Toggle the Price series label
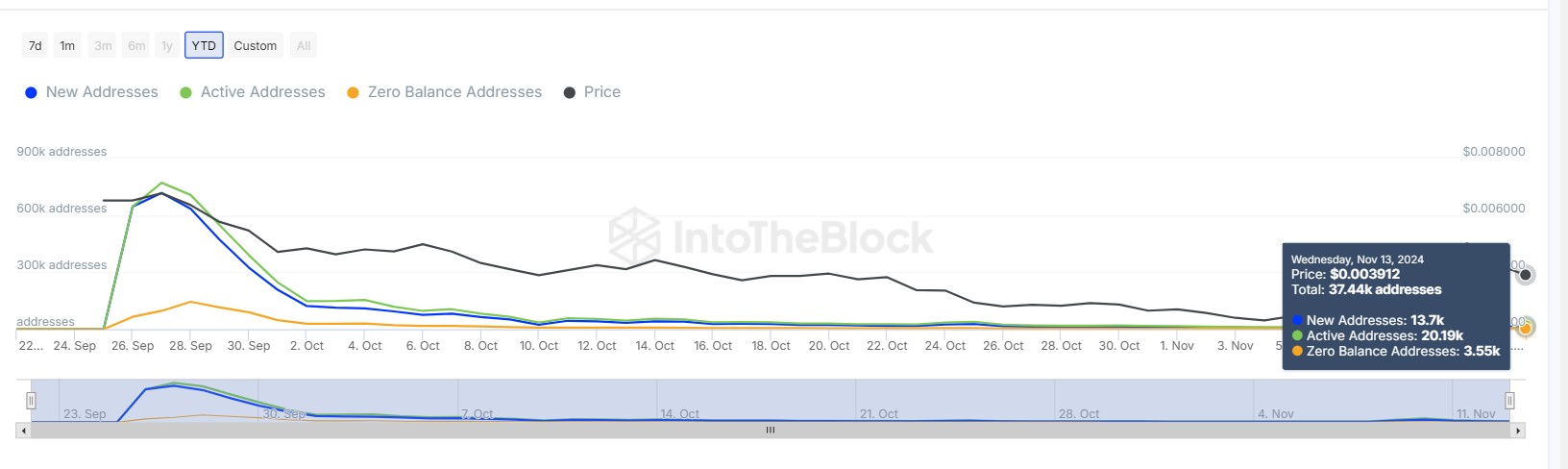Image resolution: width=1568 pixels, height=469 pixels. point(602,92)
